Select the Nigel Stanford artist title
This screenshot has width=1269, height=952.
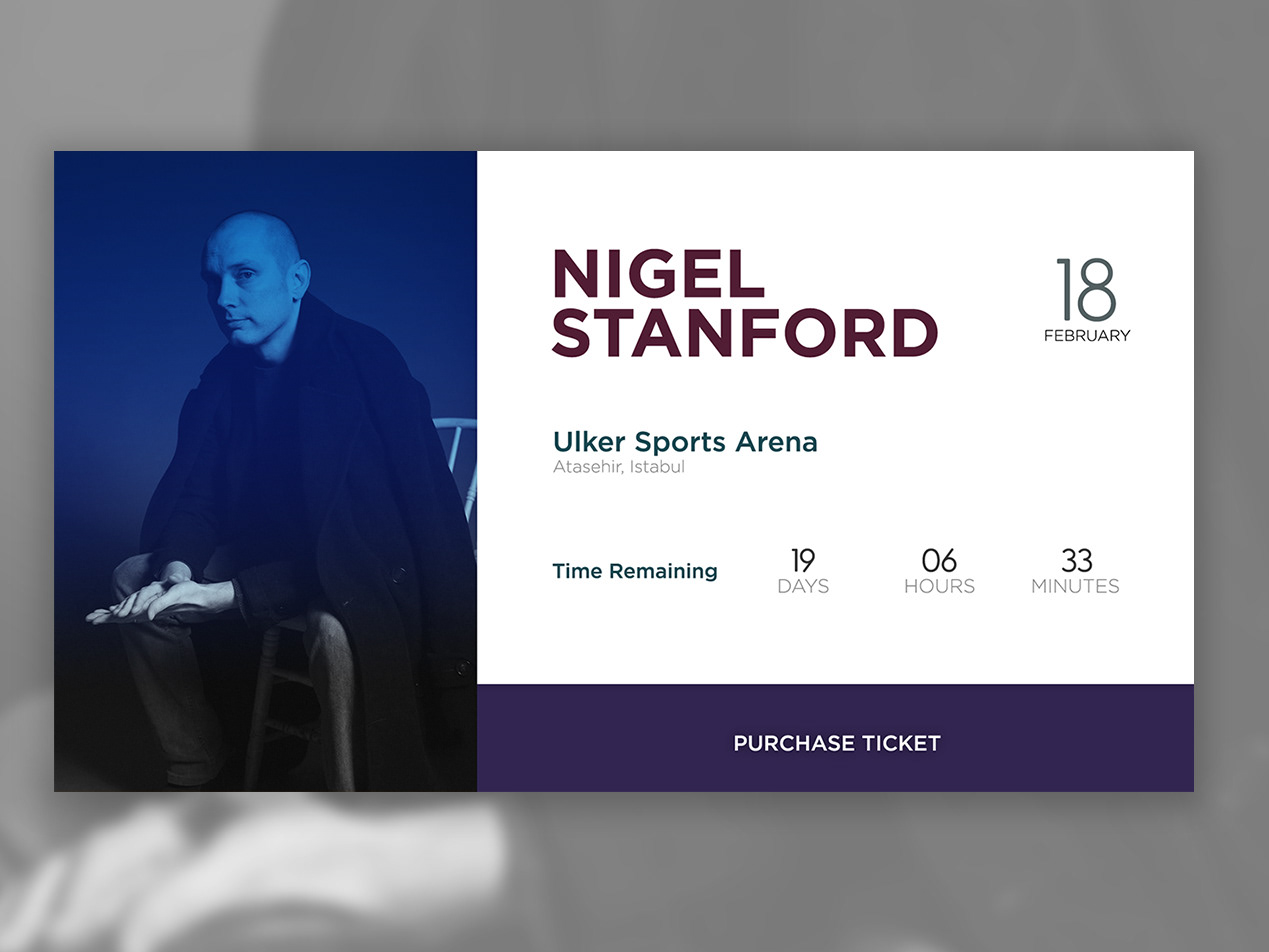pyautogui.click(x=745, y=304)
